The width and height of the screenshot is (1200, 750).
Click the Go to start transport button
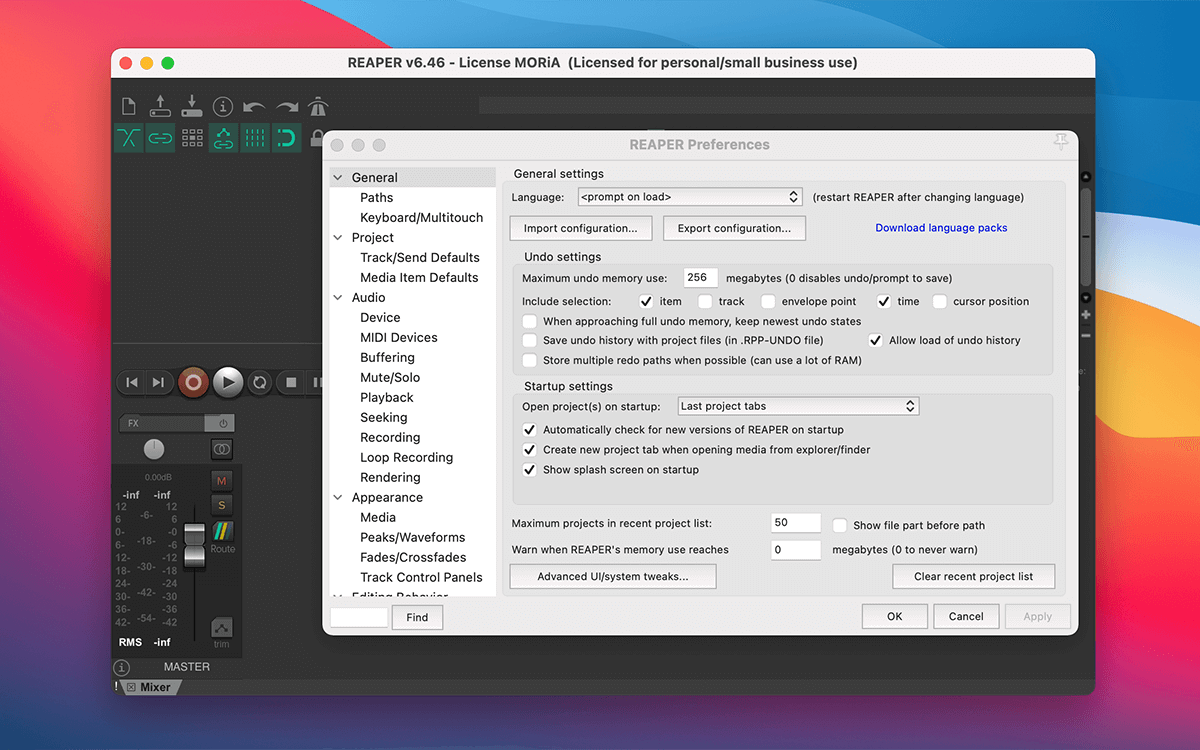[131, 382]
